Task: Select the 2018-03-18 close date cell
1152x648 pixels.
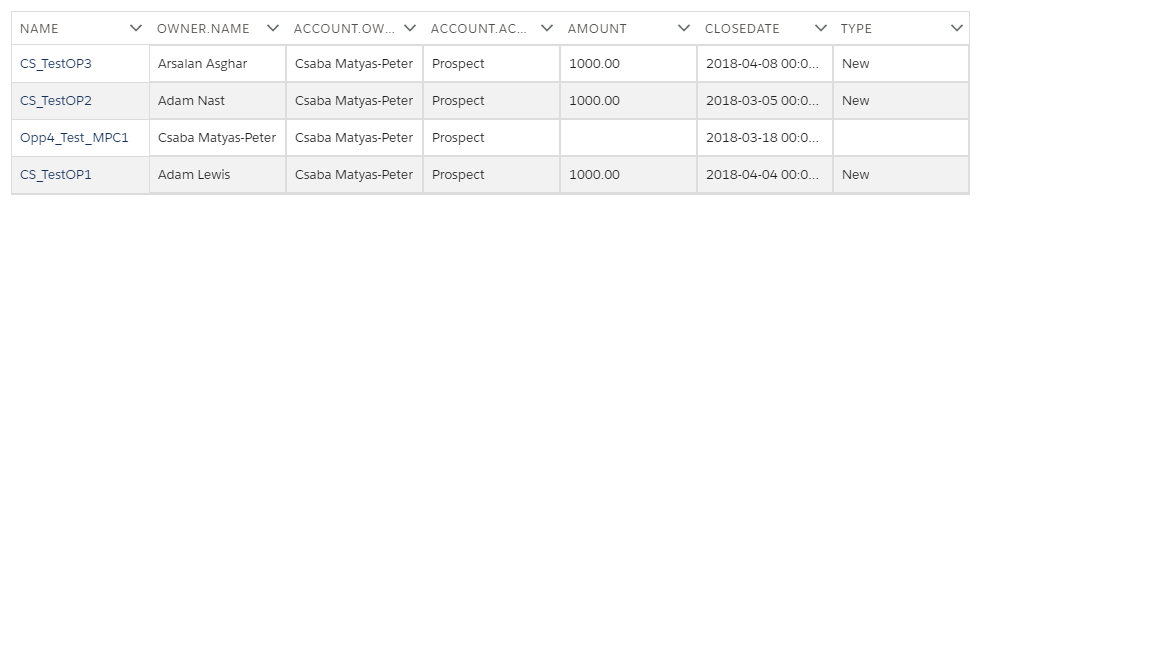Action: [765, 138]
